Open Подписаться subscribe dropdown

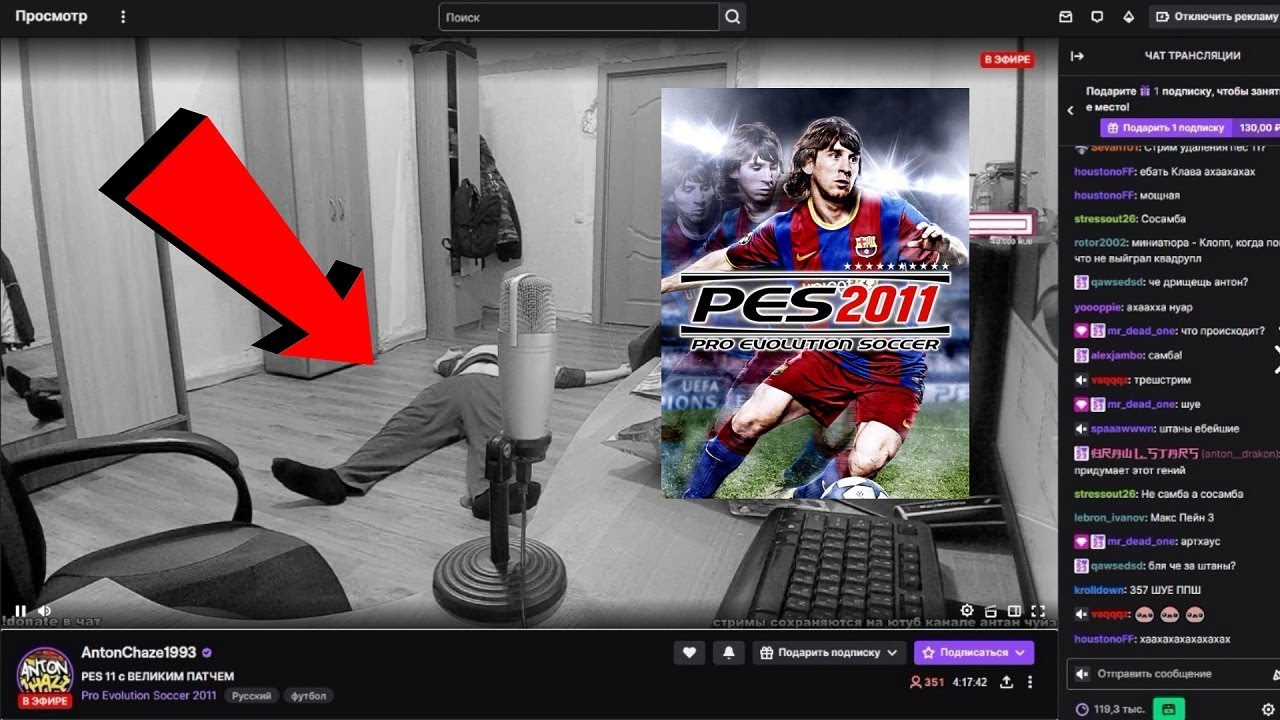974,653
